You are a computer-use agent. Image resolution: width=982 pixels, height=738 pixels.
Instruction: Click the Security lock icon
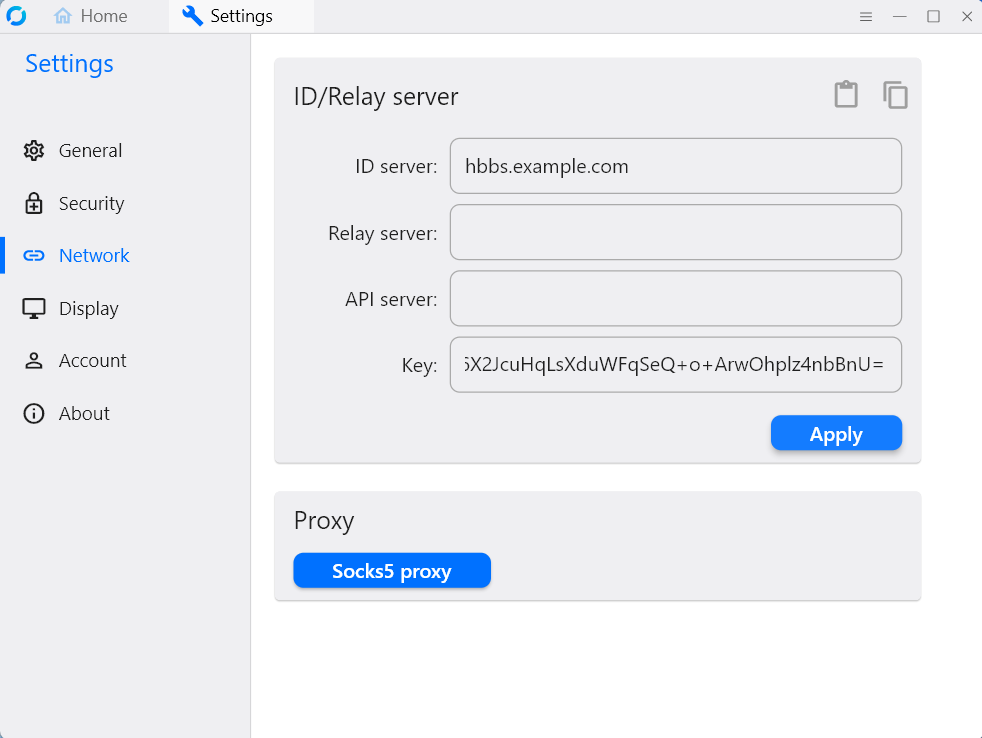click(34, 203)
